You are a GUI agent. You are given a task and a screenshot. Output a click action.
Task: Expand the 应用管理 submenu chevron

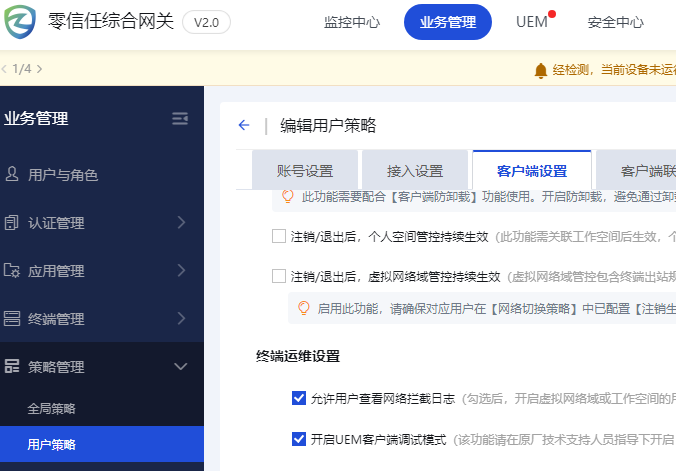(181, 271)
